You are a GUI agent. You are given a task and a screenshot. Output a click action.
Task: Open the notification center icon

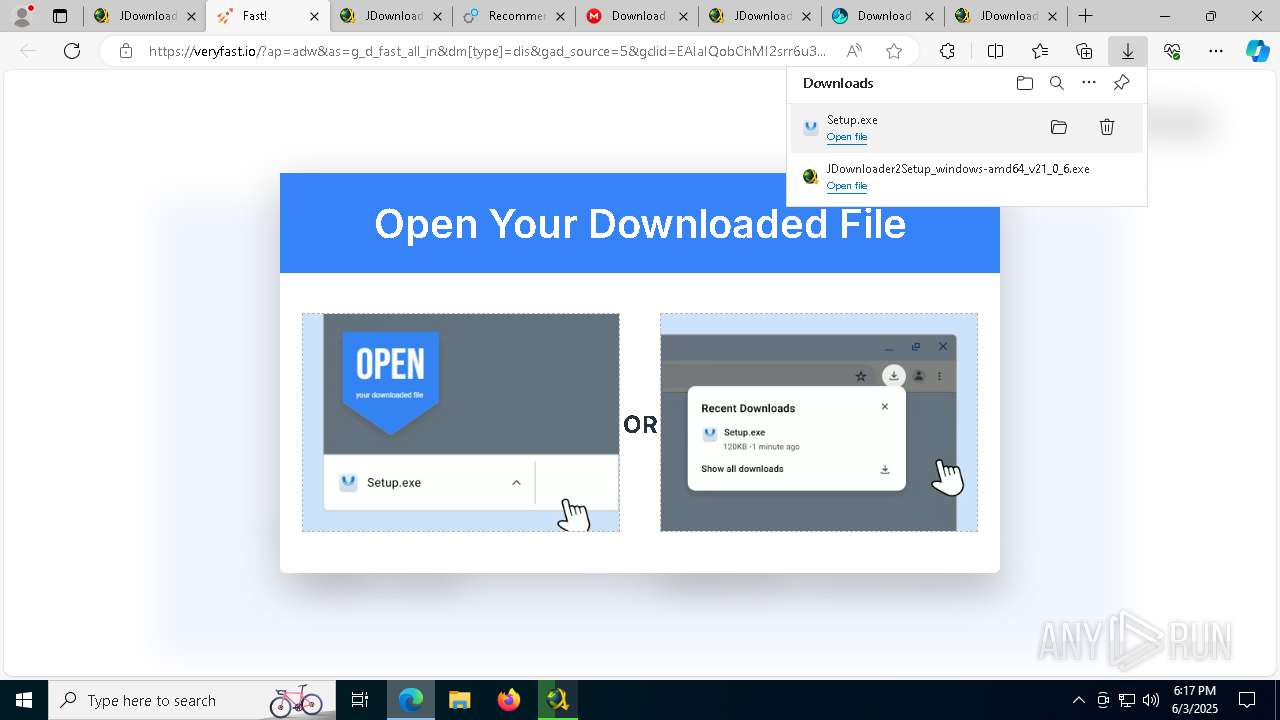pyautogui.click(x=1247, y=700)
